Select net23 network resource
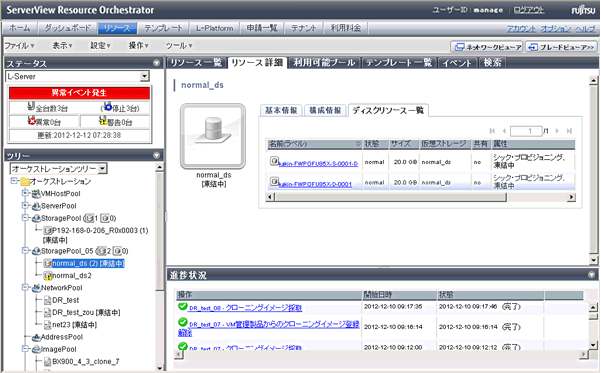The width and height of the screenshot is (601, 373). pos(74,325)
